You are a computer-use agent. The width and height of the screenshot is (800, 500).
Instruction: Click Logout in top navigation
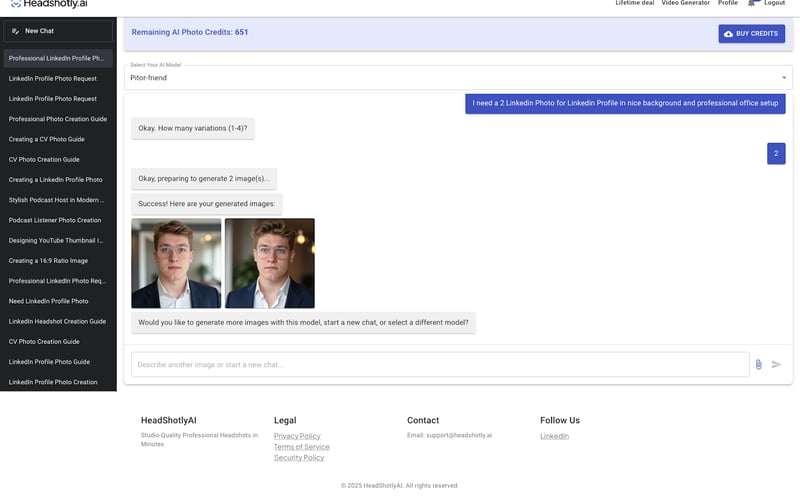774,3
